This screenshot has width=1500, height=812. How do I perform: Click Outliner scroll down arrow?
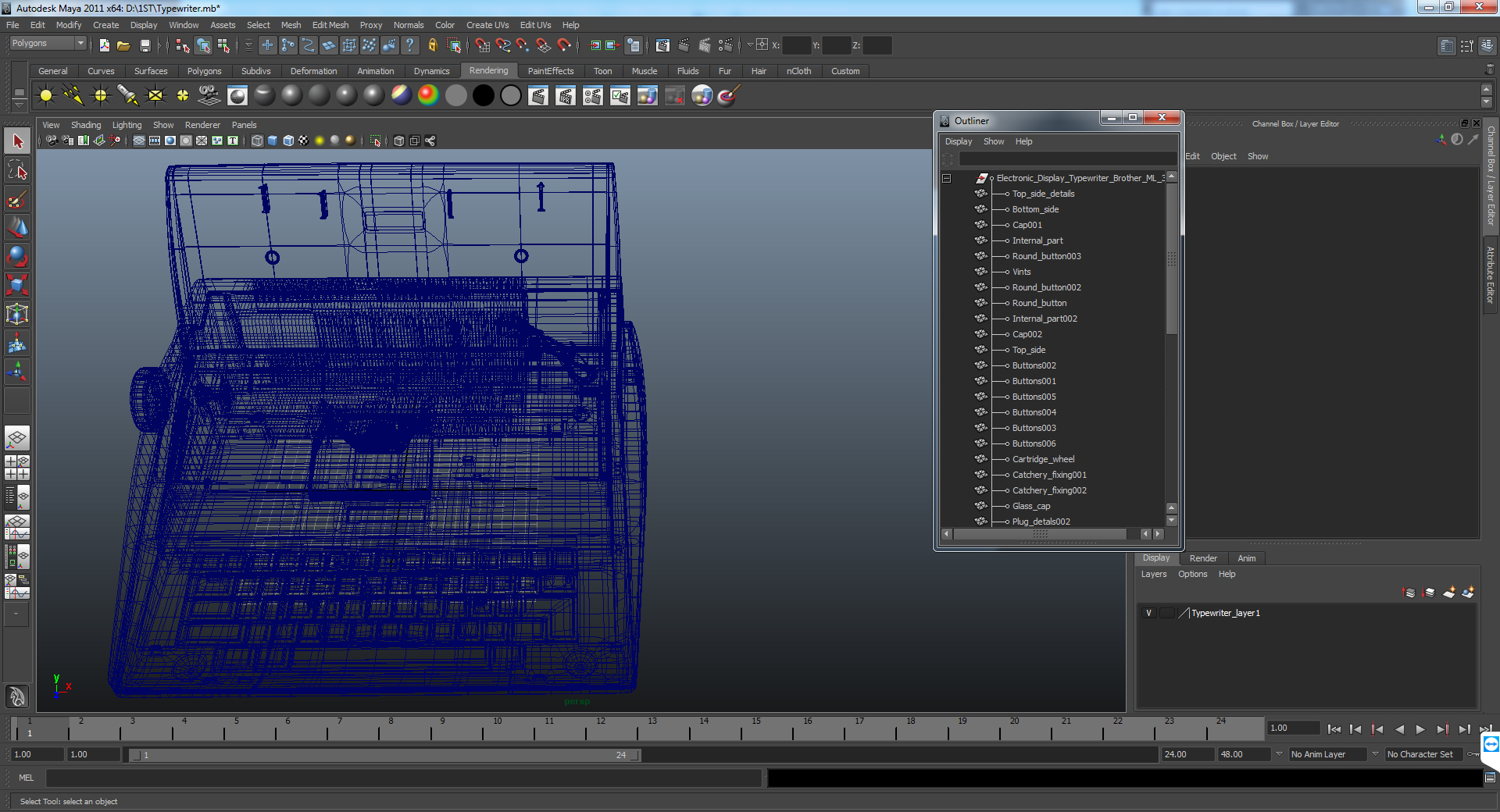[x=1171, y=521]
